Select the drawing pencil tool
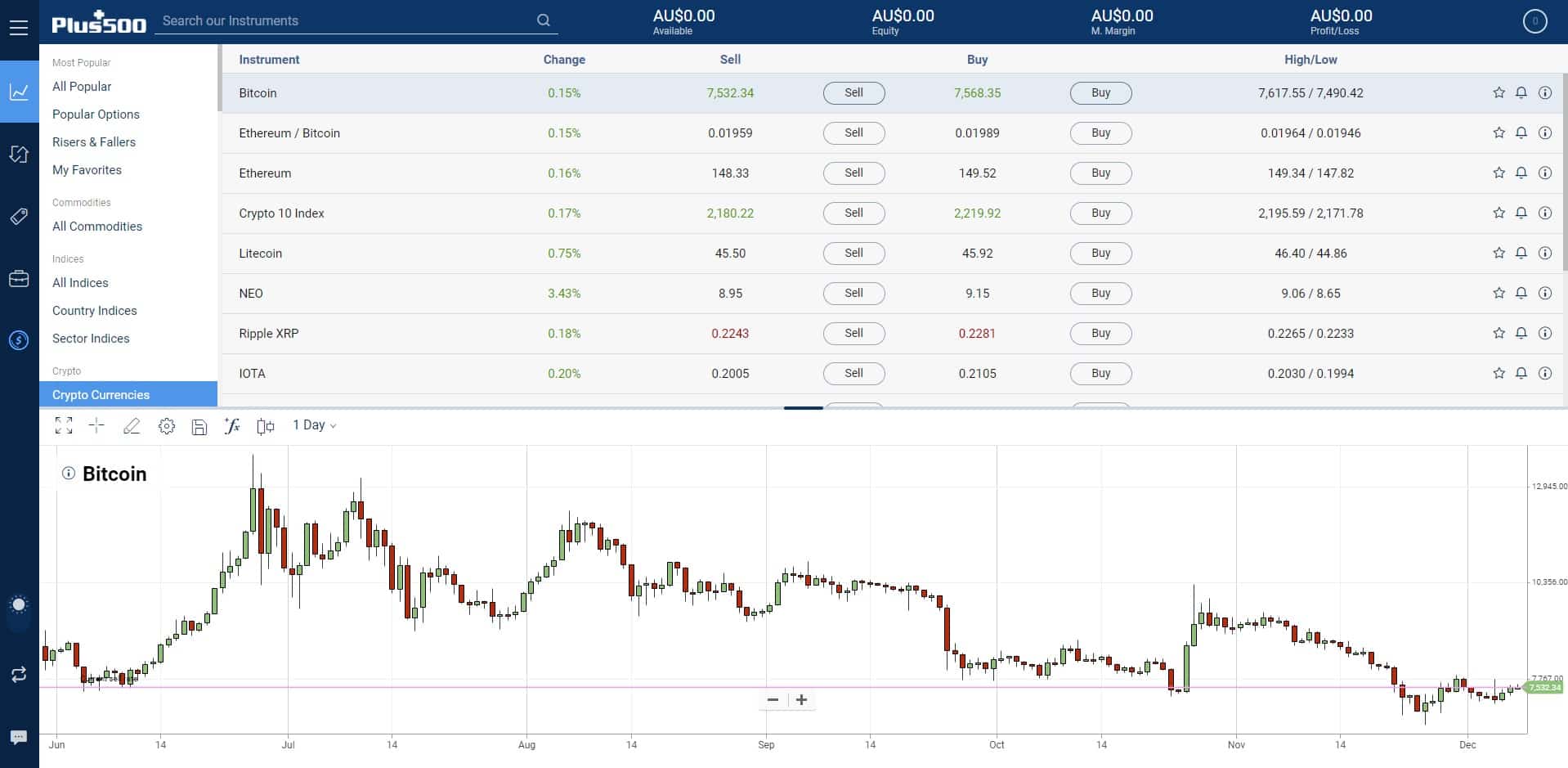Image resolution: width=1568 pixels, height=768 pixels. coord(132,425)
